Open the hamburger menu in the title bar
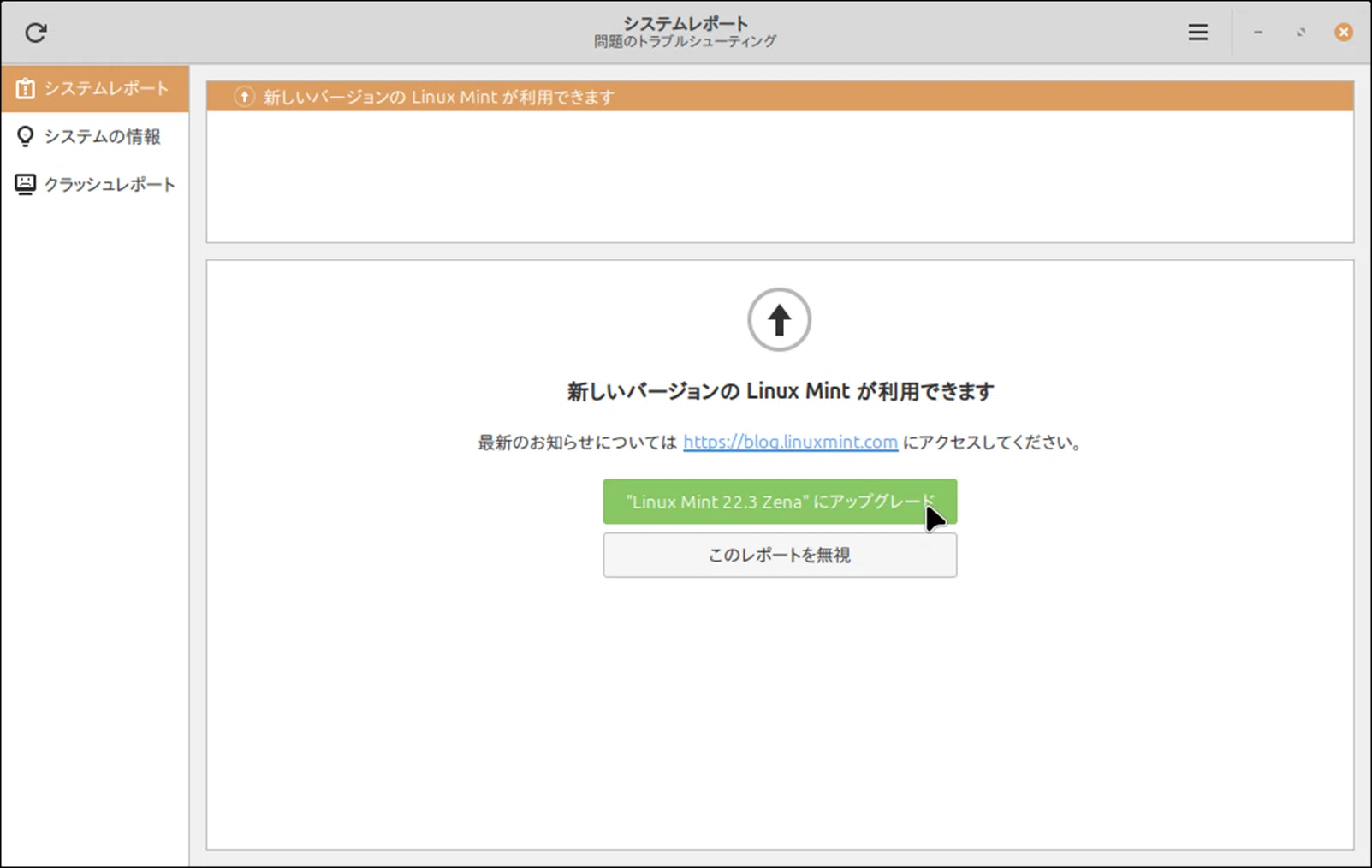The height and width of the screenshot is (868, 1372). [x=1197, y=33]
